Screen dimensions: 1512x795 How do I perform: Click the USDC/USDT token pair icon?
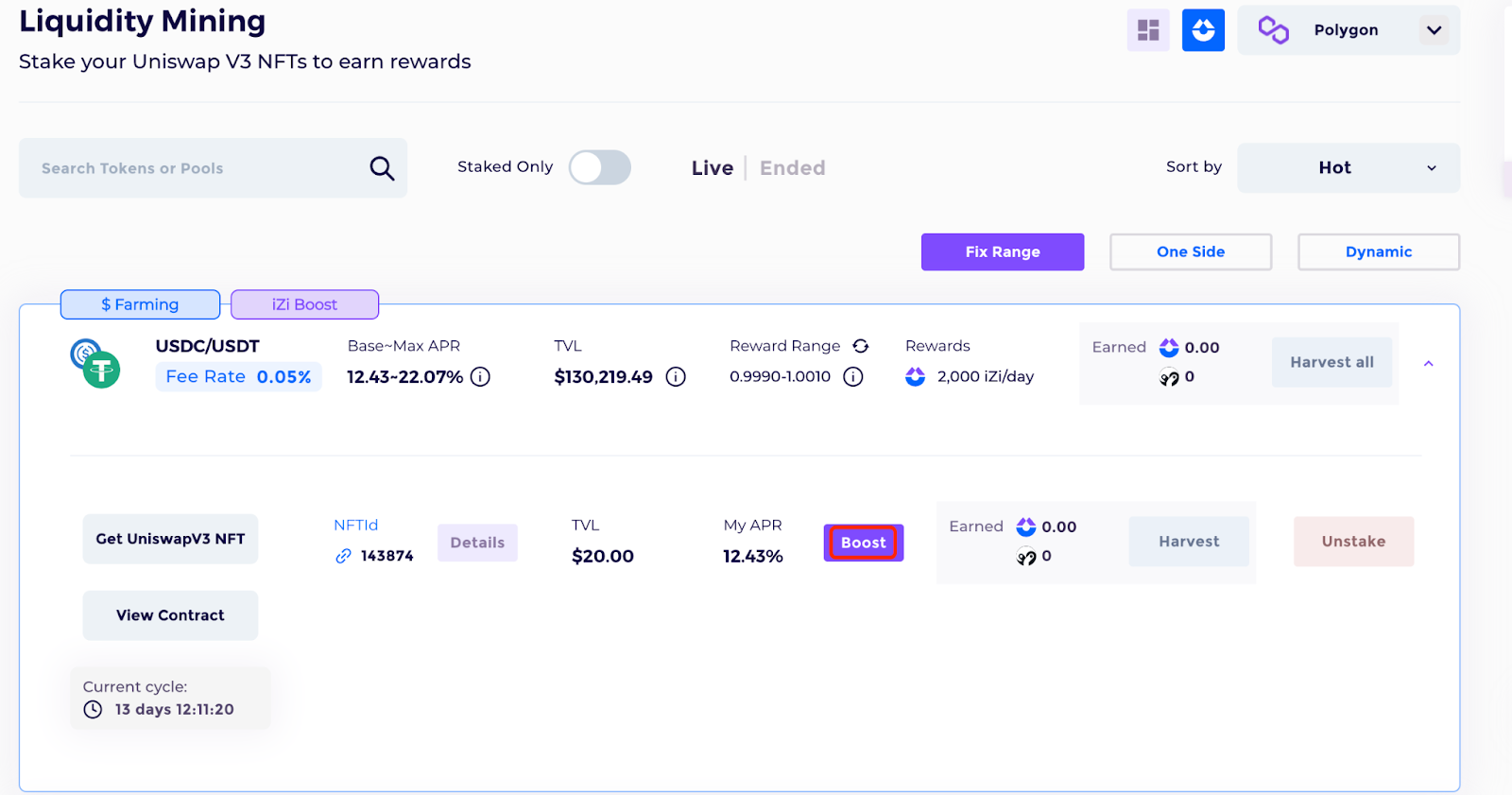(x=95, y=363)
